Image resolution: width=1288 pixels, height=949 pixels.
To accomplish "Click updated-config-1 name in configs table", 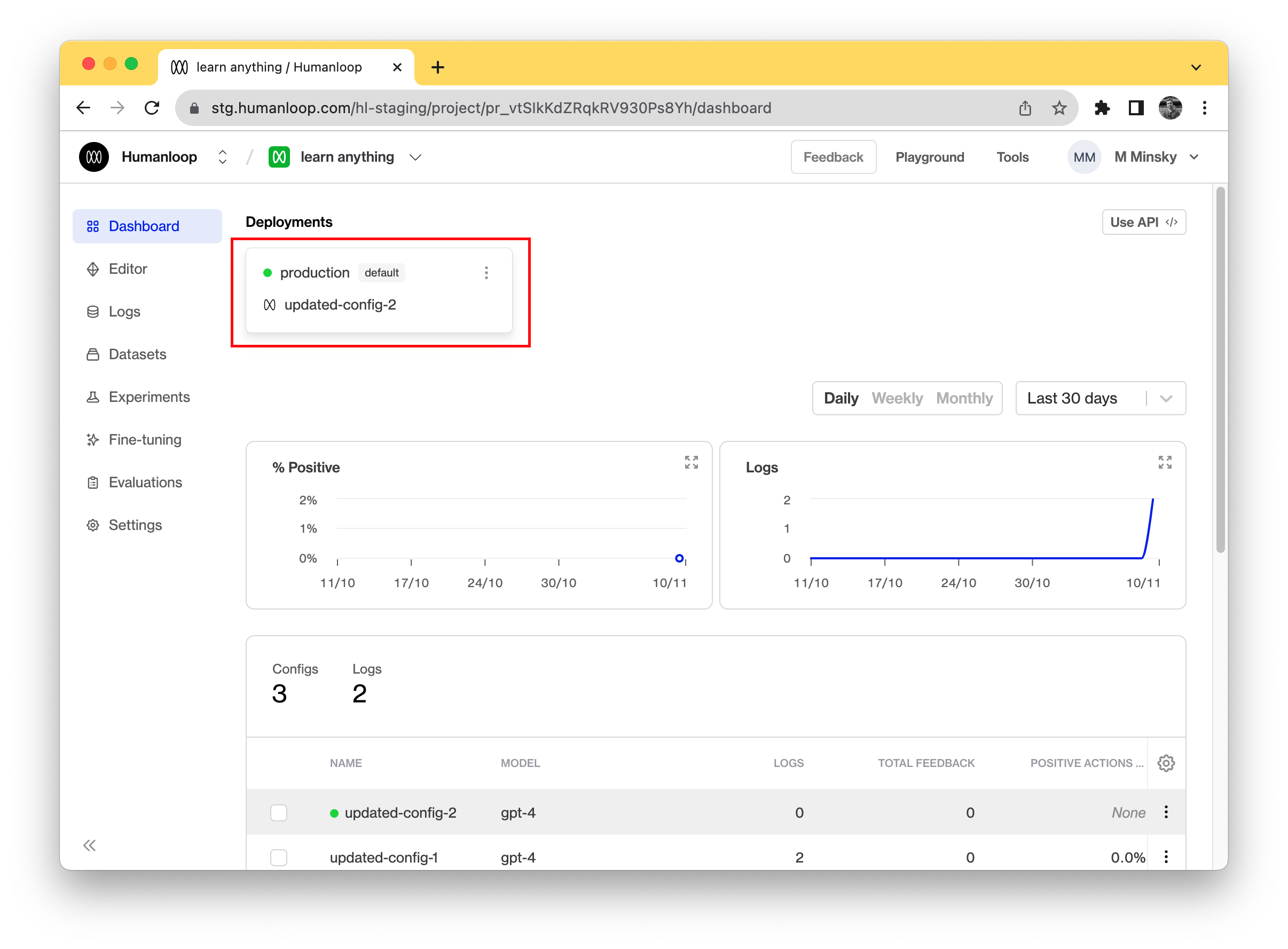I will 383,857.
